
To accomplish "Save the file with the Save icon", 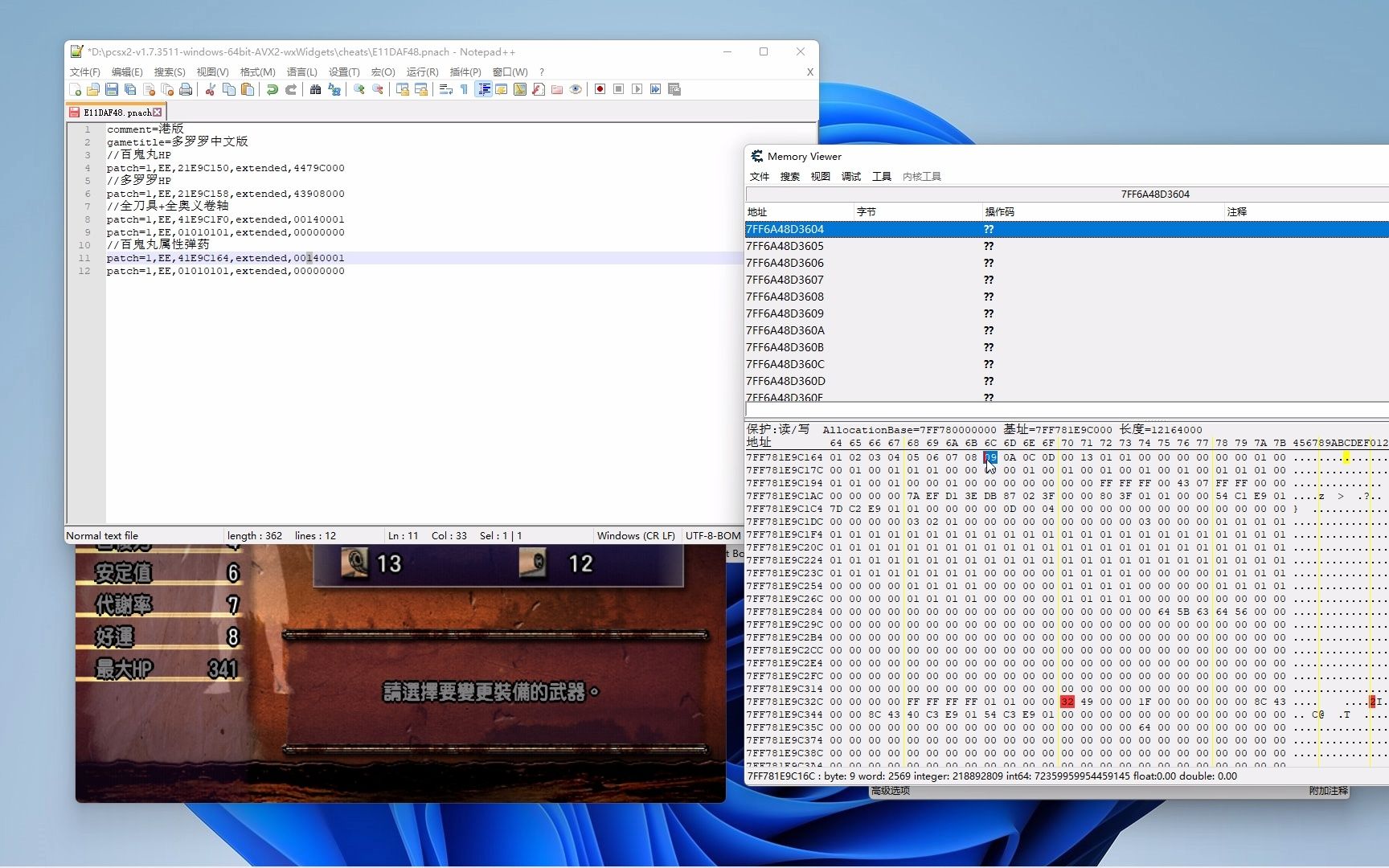I will click(x=112, y=89).
